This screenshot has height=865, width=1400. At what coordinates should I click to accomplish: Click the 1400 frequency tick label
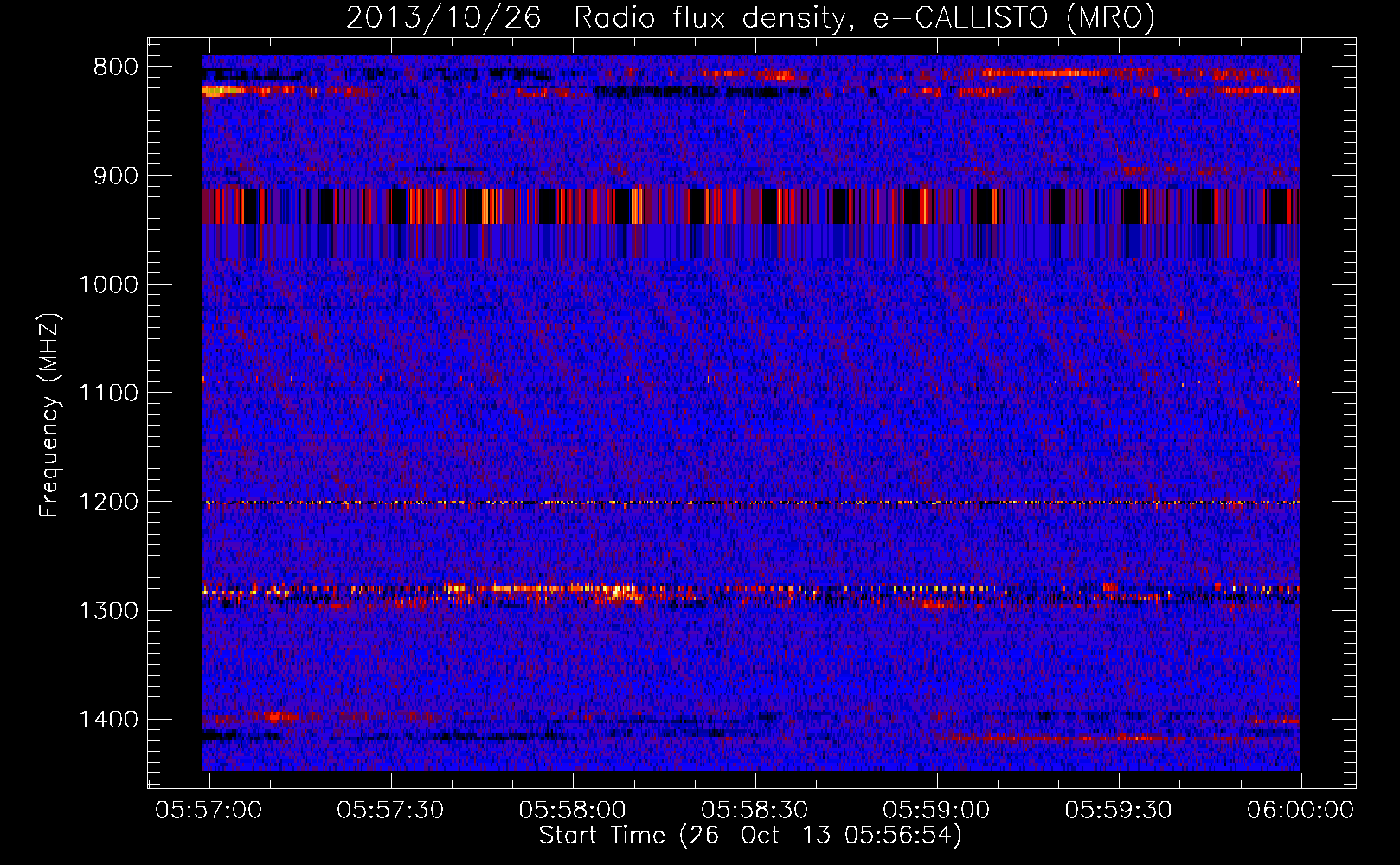(x=108, y=720)
